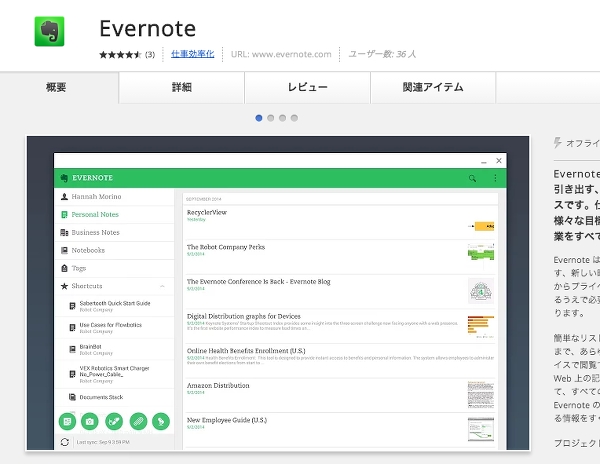Click the Evernote elephant app icon

click(49, 31)
